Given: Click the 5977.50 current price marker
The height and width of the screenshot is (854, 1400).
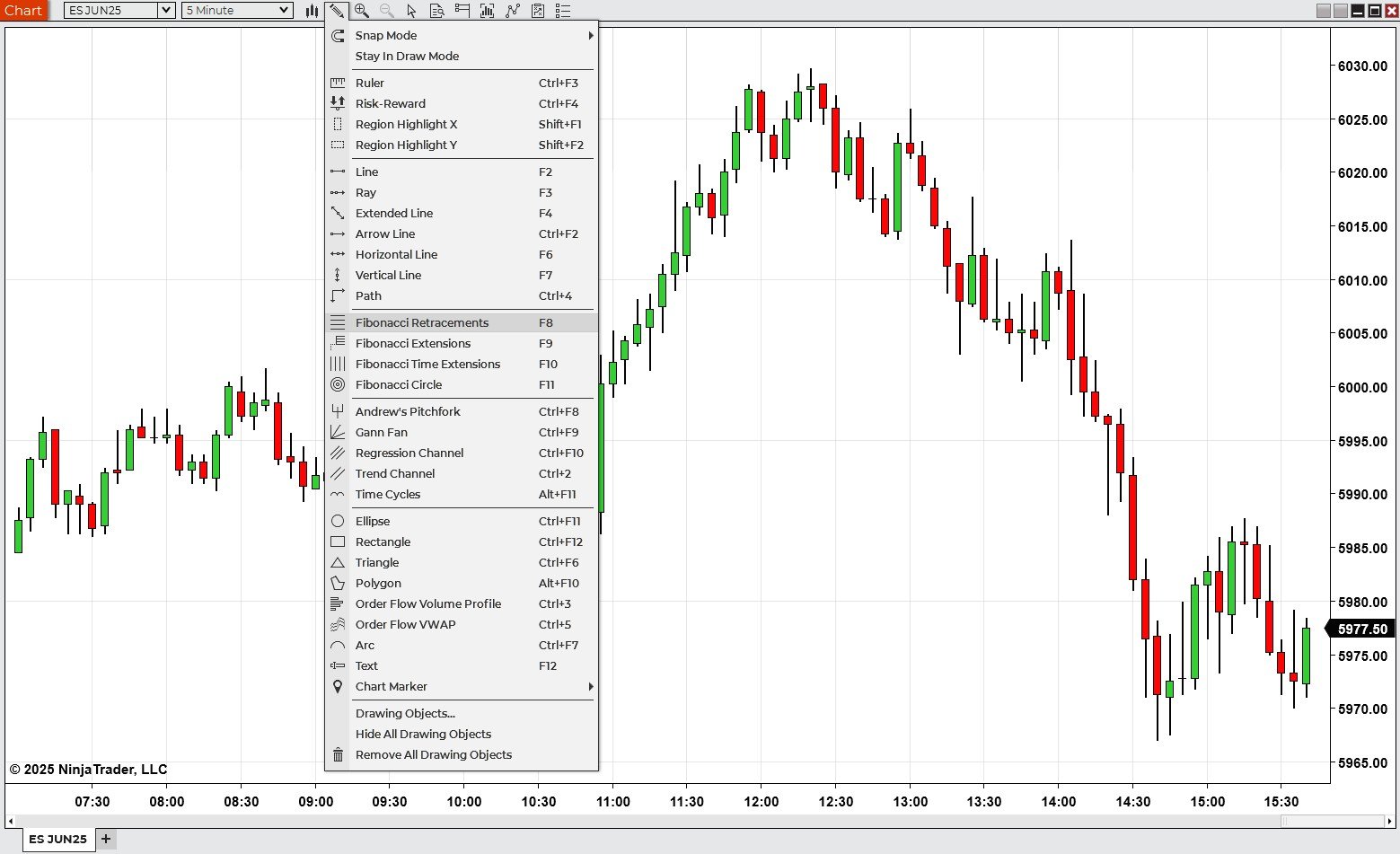Looking at the screenshot, I should pyautogui.click(x=1361, y=629).
